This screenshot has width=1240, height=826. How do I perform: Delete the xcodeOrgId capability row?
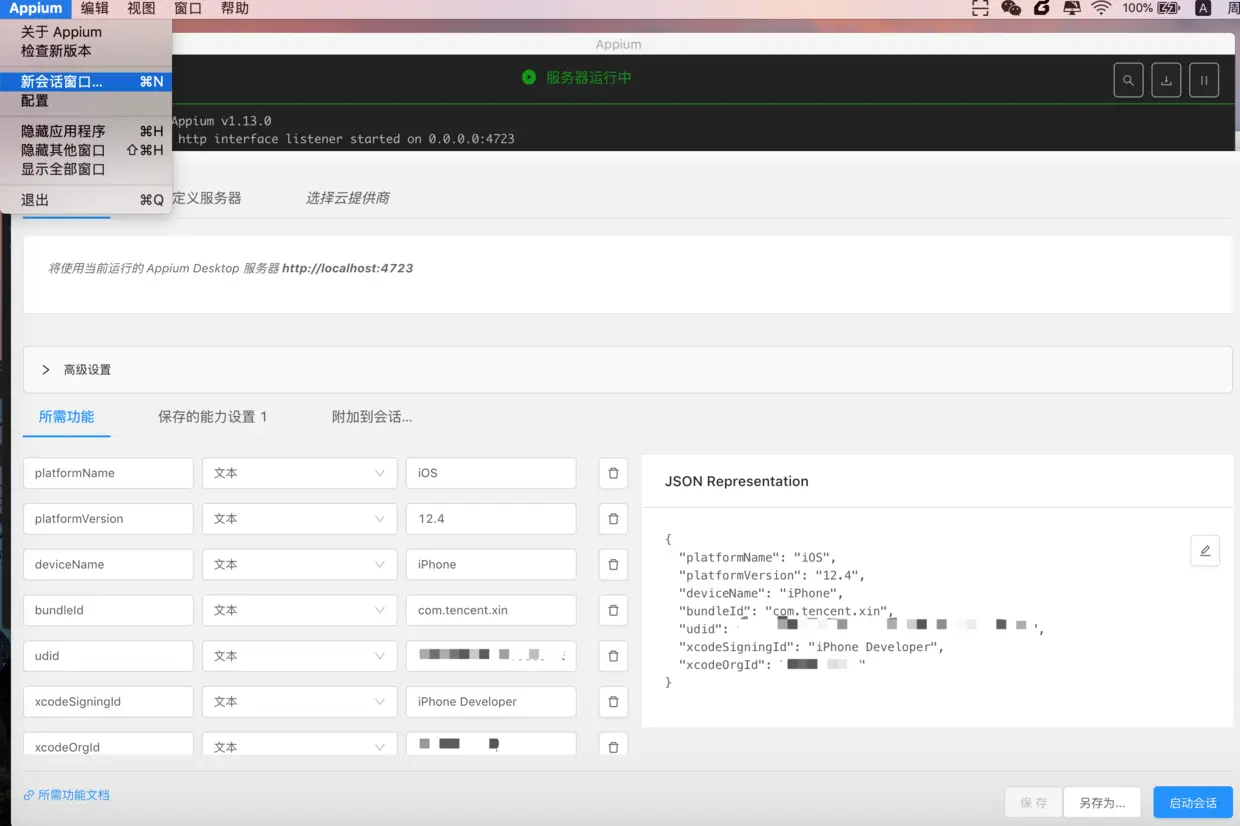pos(613,746)
